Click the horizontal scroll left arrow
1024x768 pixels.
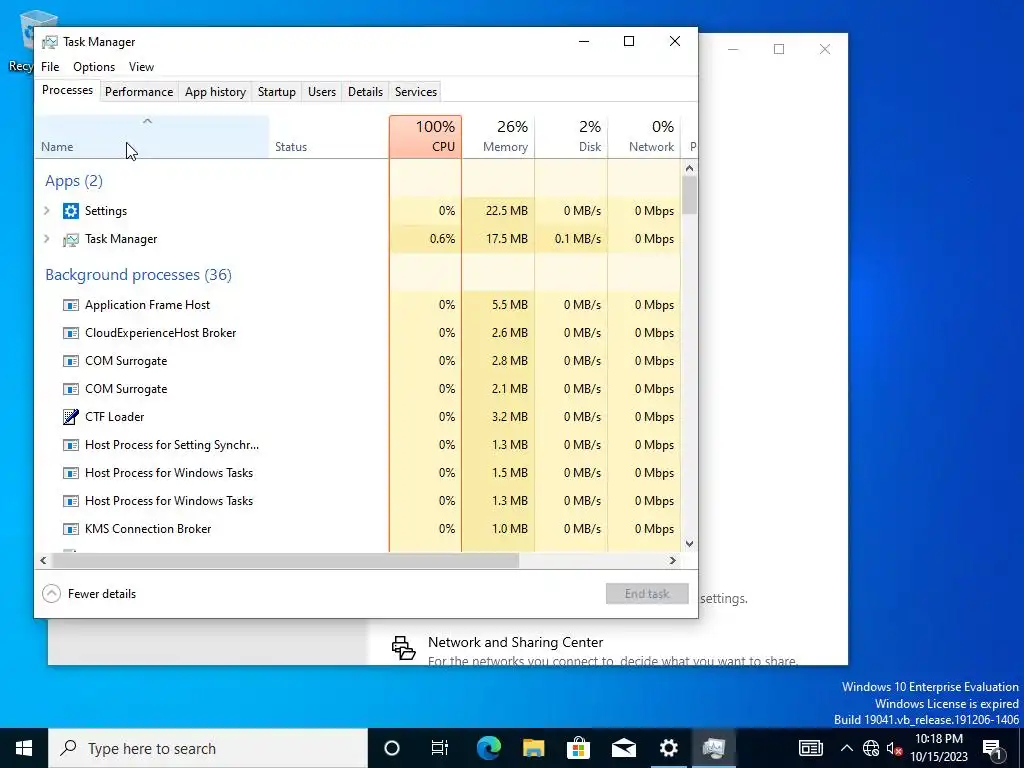pyautogui.click(x=43, y=560)
